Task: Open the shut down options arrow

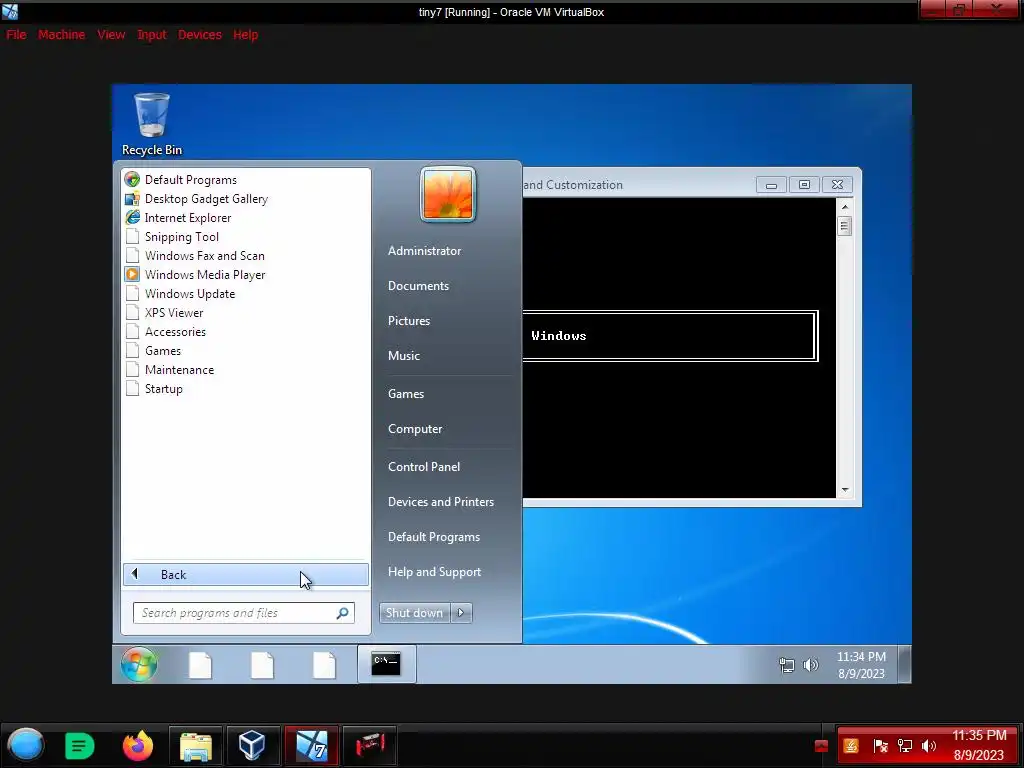Action: [x=461, y=613]
